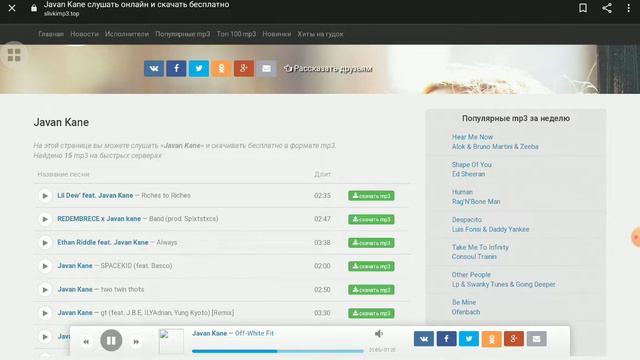
Task: Open the Главная menu item
Action: [x=51, y=34]
